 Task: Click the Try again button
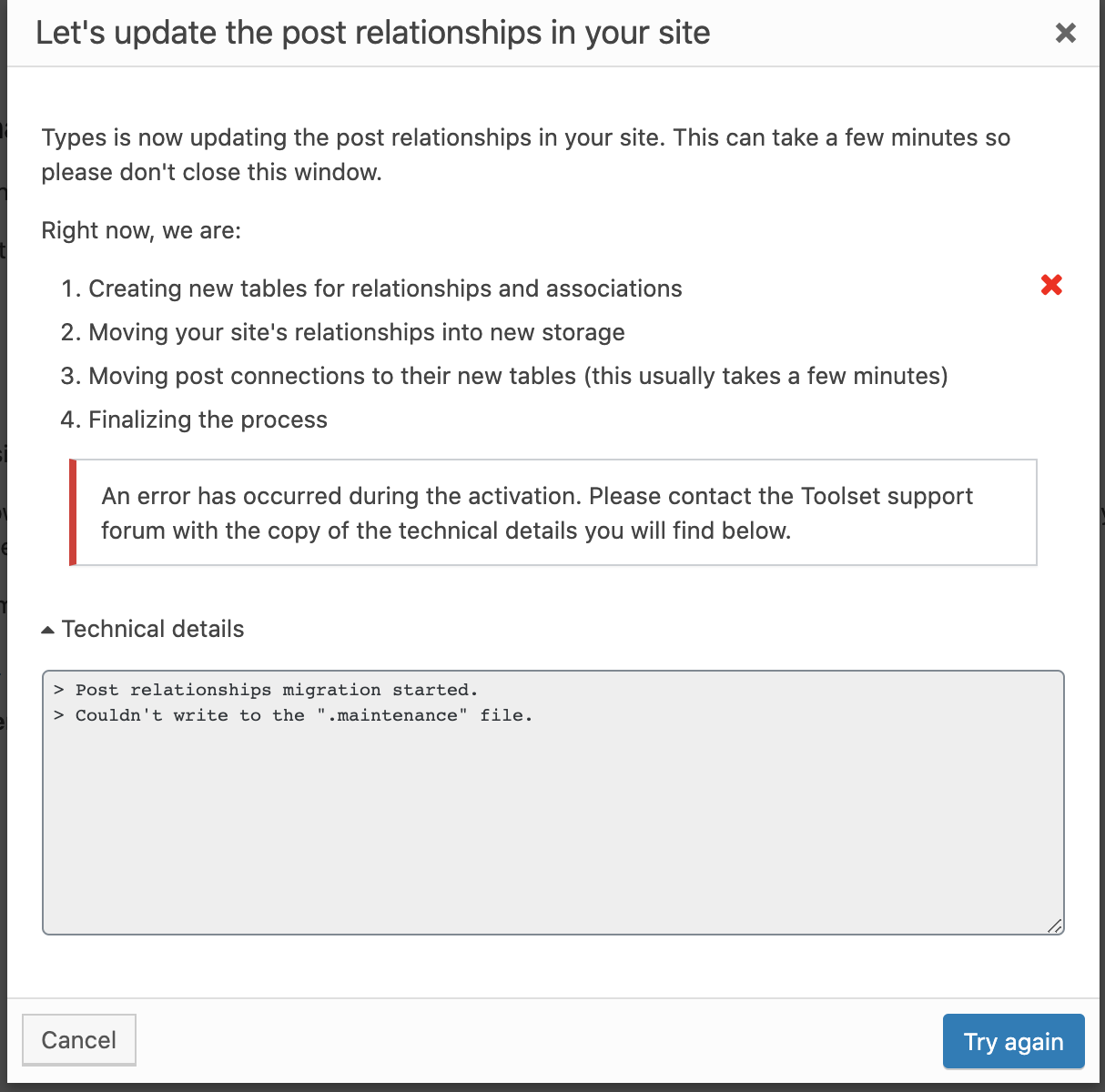pos(1013,1041)
